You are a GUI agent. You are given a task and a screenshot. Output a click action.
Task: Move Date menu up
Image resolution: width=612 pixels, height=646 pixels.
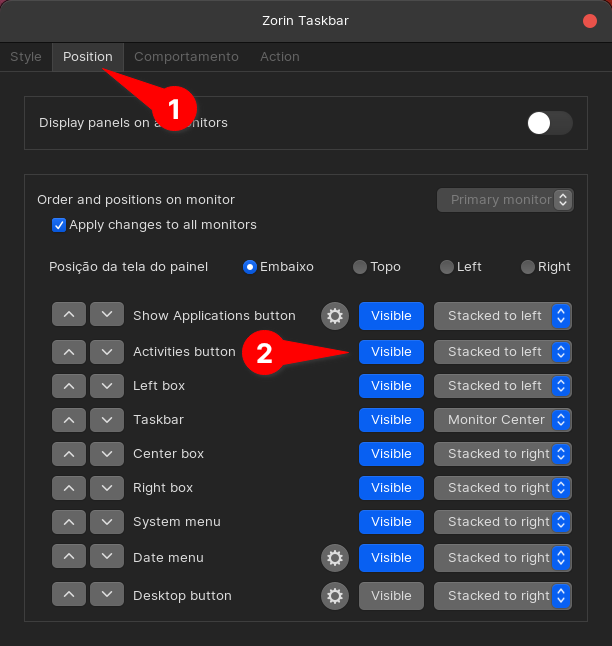69,556
